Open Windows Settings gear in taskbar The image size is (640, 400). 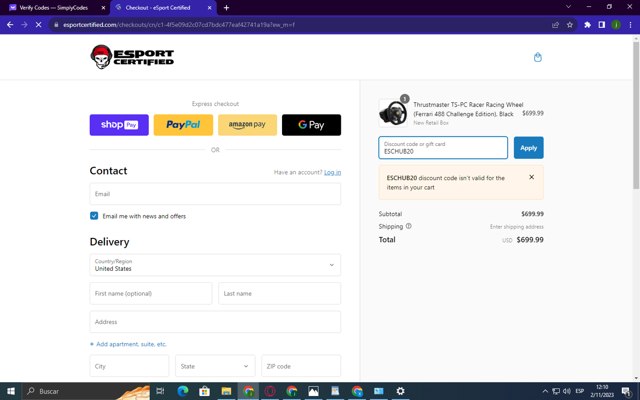point(400,391)
